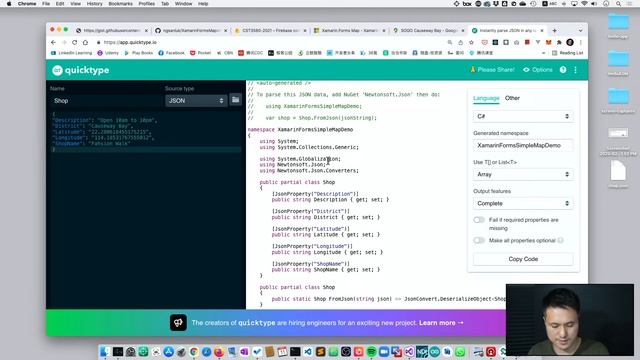The image size is (640, 360).
Task: Close the quicktype browser tab
Action: (x=542, y=31)
